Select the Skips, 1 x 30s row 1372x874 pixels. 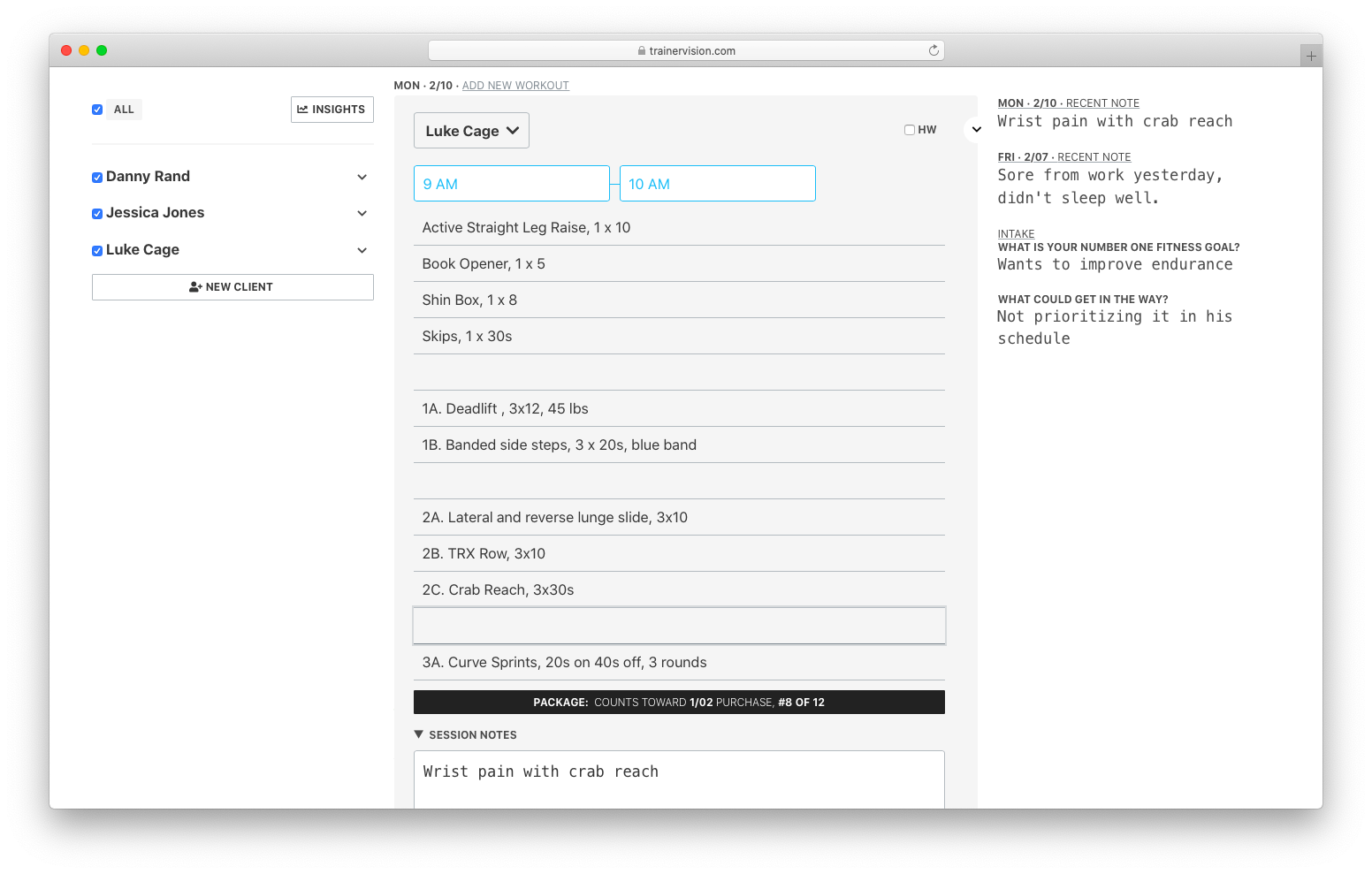coord(679,337)
